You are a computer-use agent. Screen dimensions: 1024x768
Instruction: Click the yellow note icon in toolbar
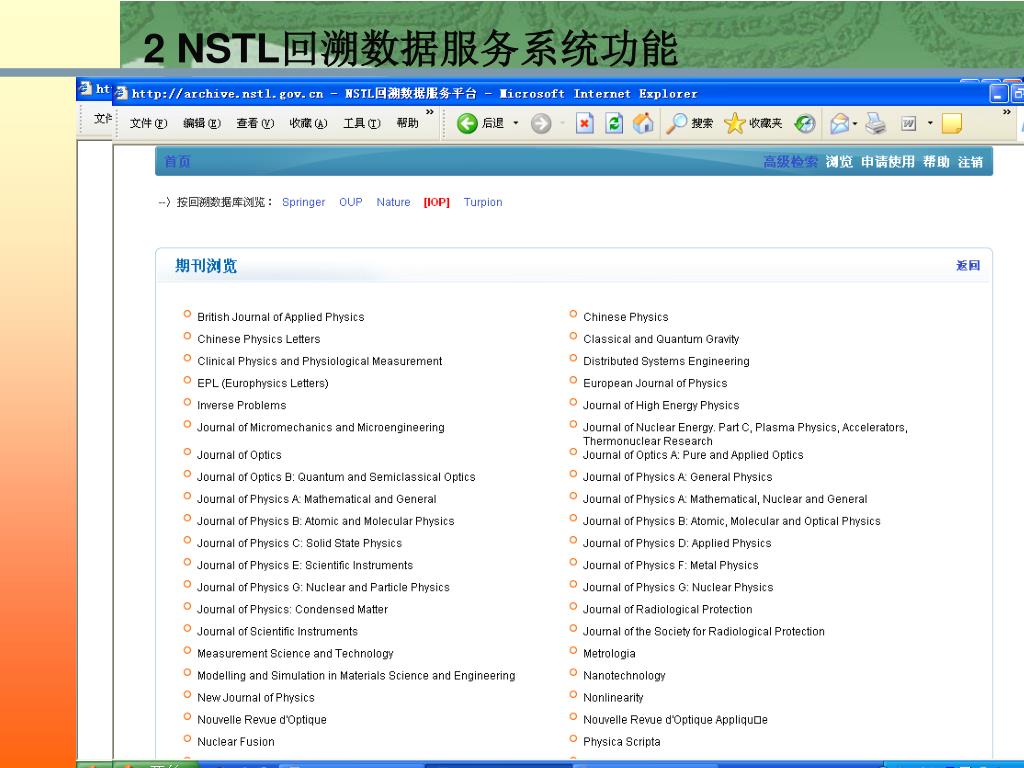click(952, 123)
